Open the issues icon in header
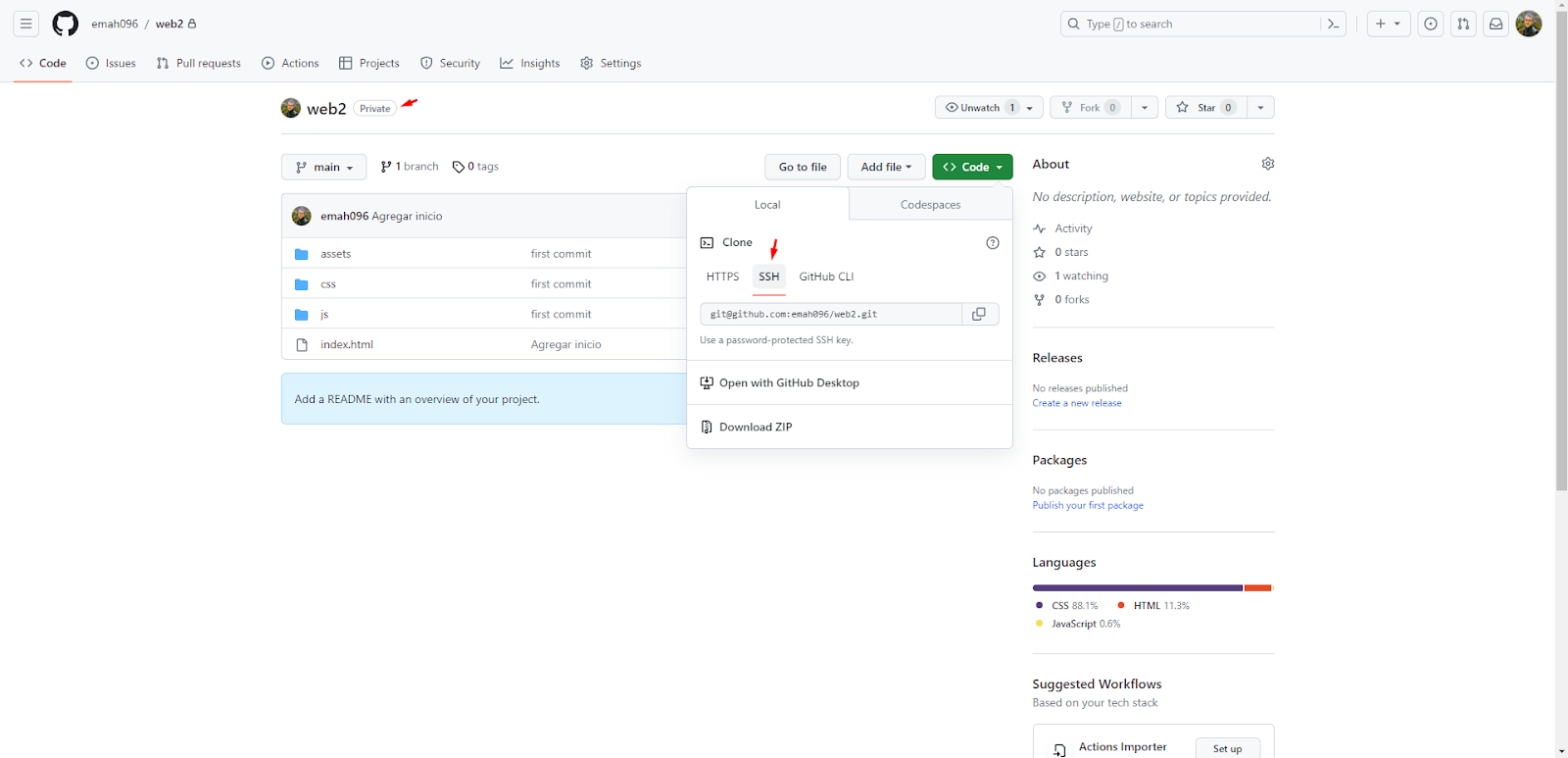The width and height of the screenshot is (1568, 758). (x=1431, y=24)
